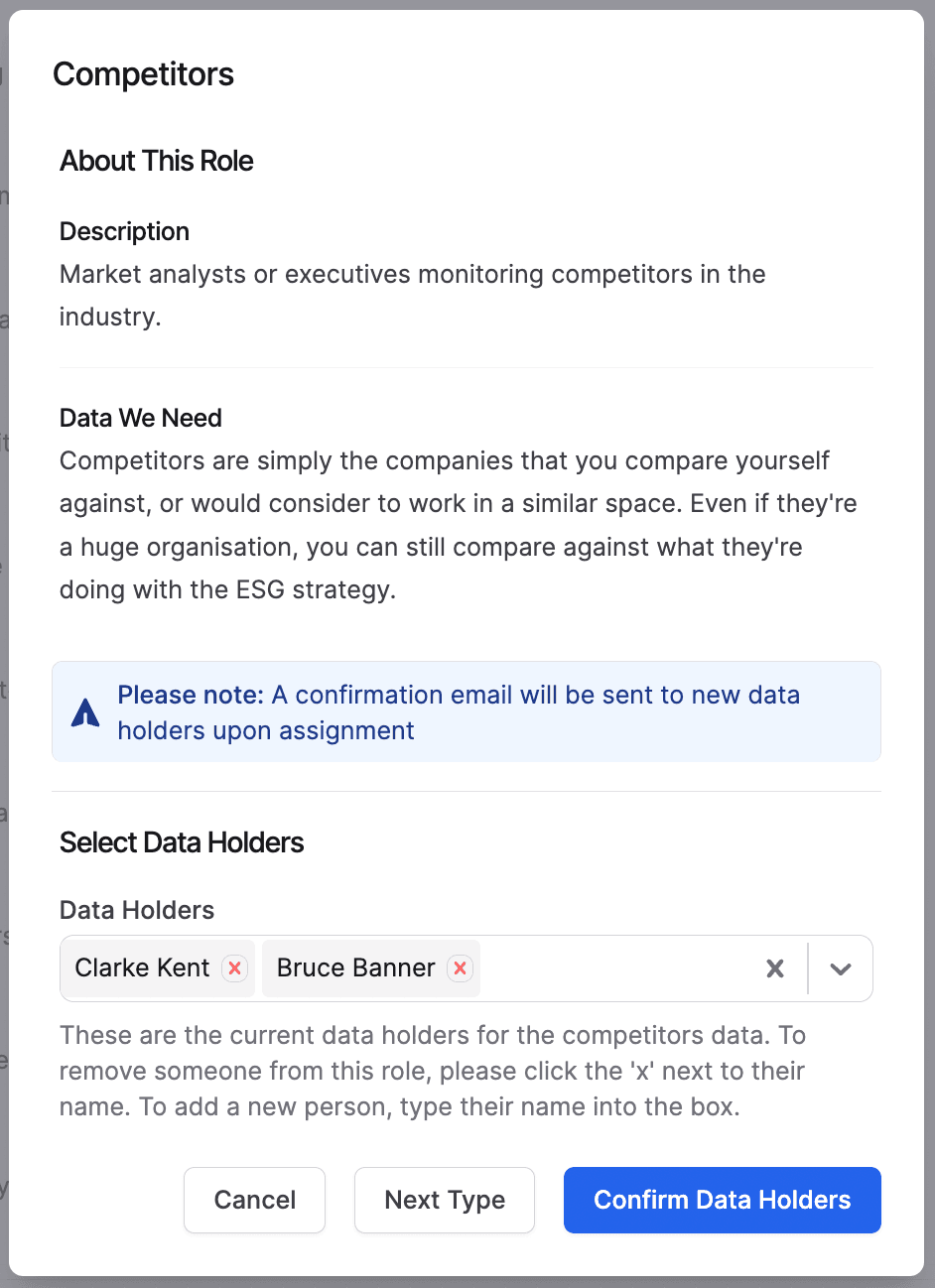Remove Bruce Banner with the red x
935x1288 pixels.
(x=460, y=968)
